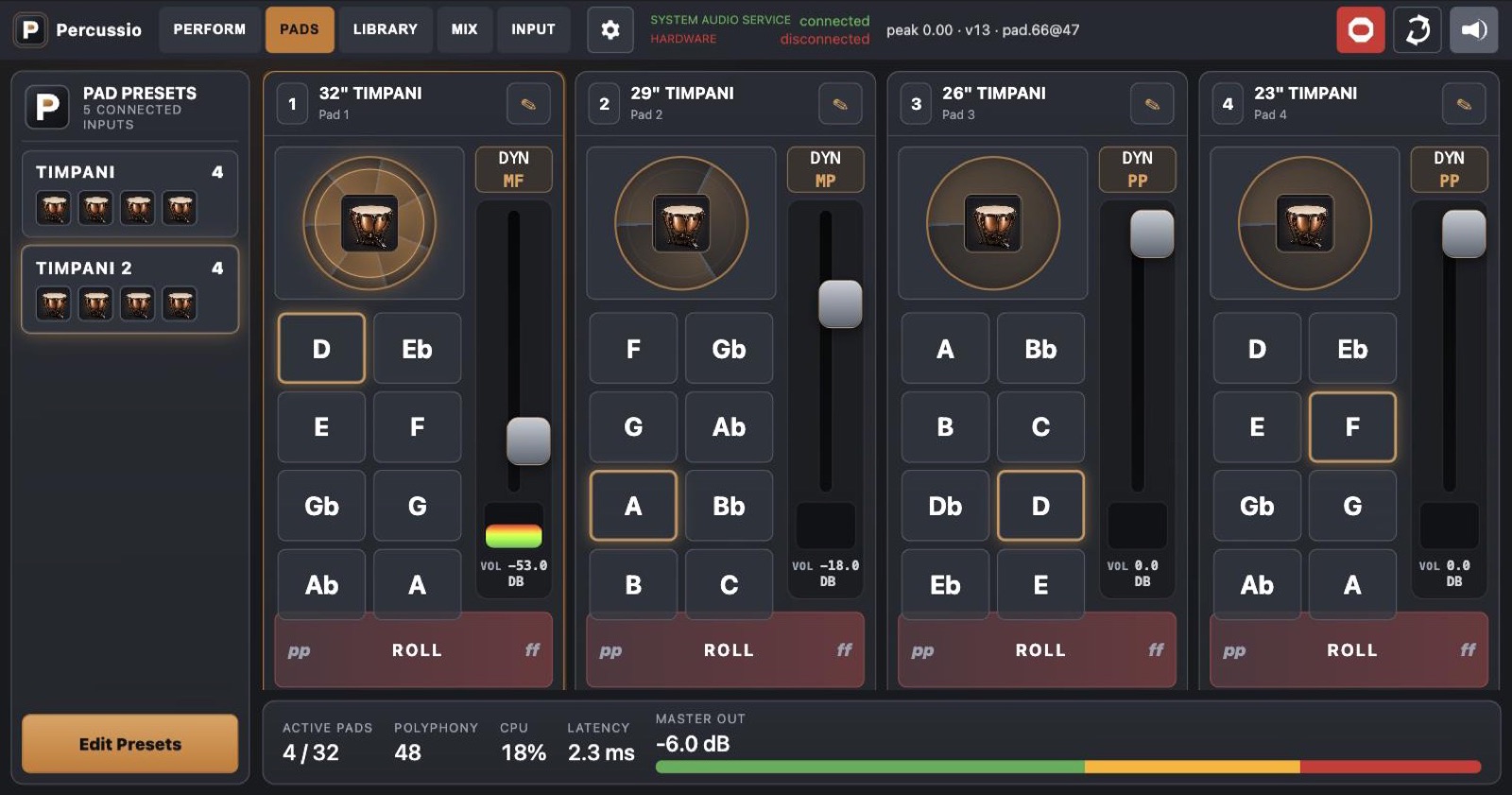Open the MIX tab

464,29
